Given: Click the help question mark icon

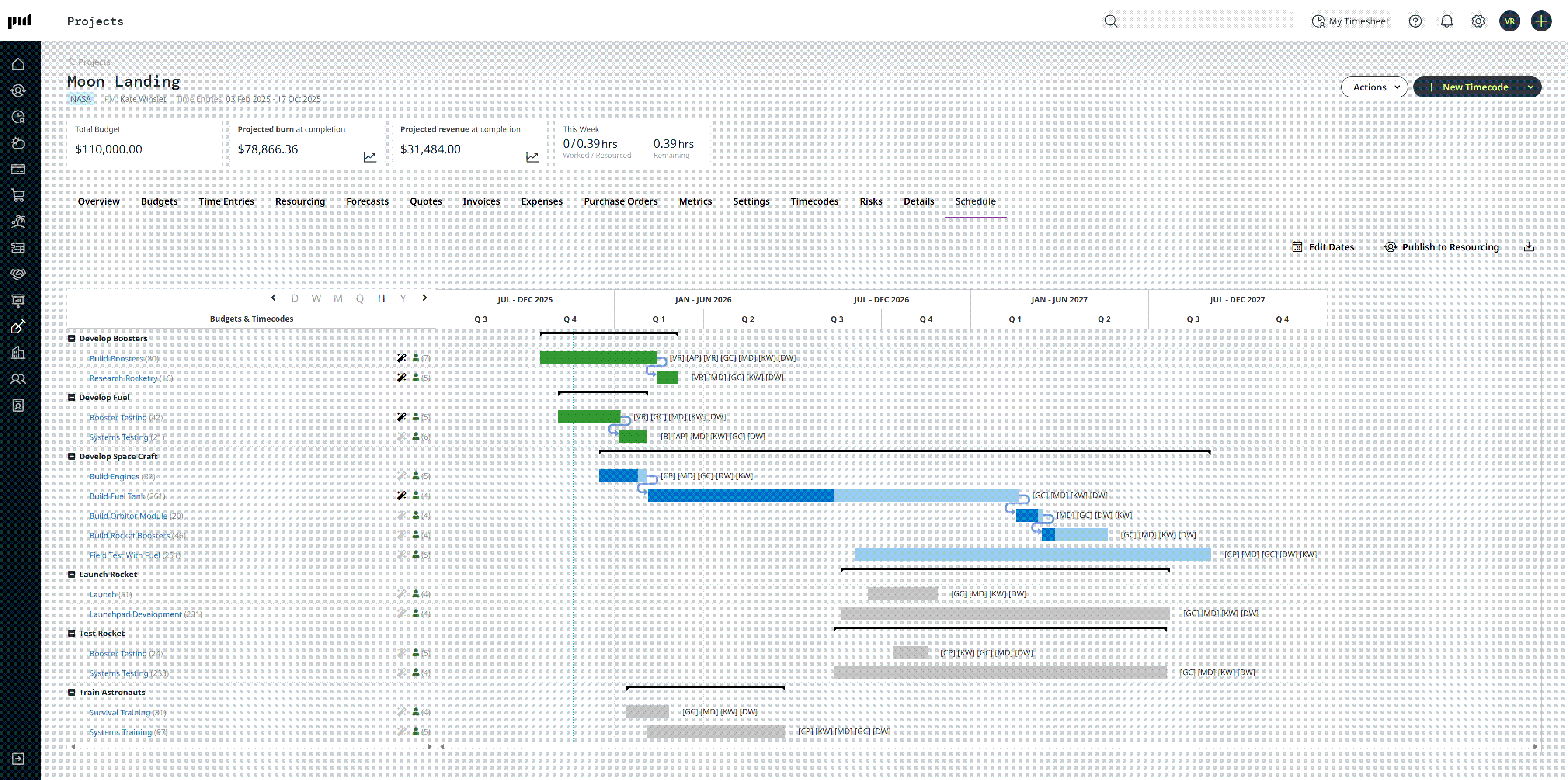Looking at the screenshot, I should [1415, 21].
